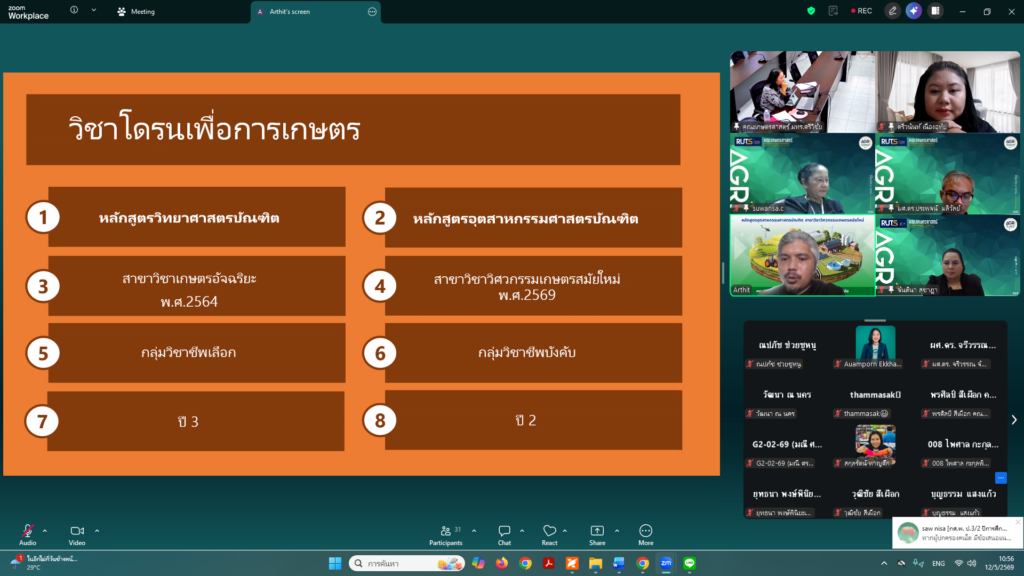Click the REC recording indicator

861,11
